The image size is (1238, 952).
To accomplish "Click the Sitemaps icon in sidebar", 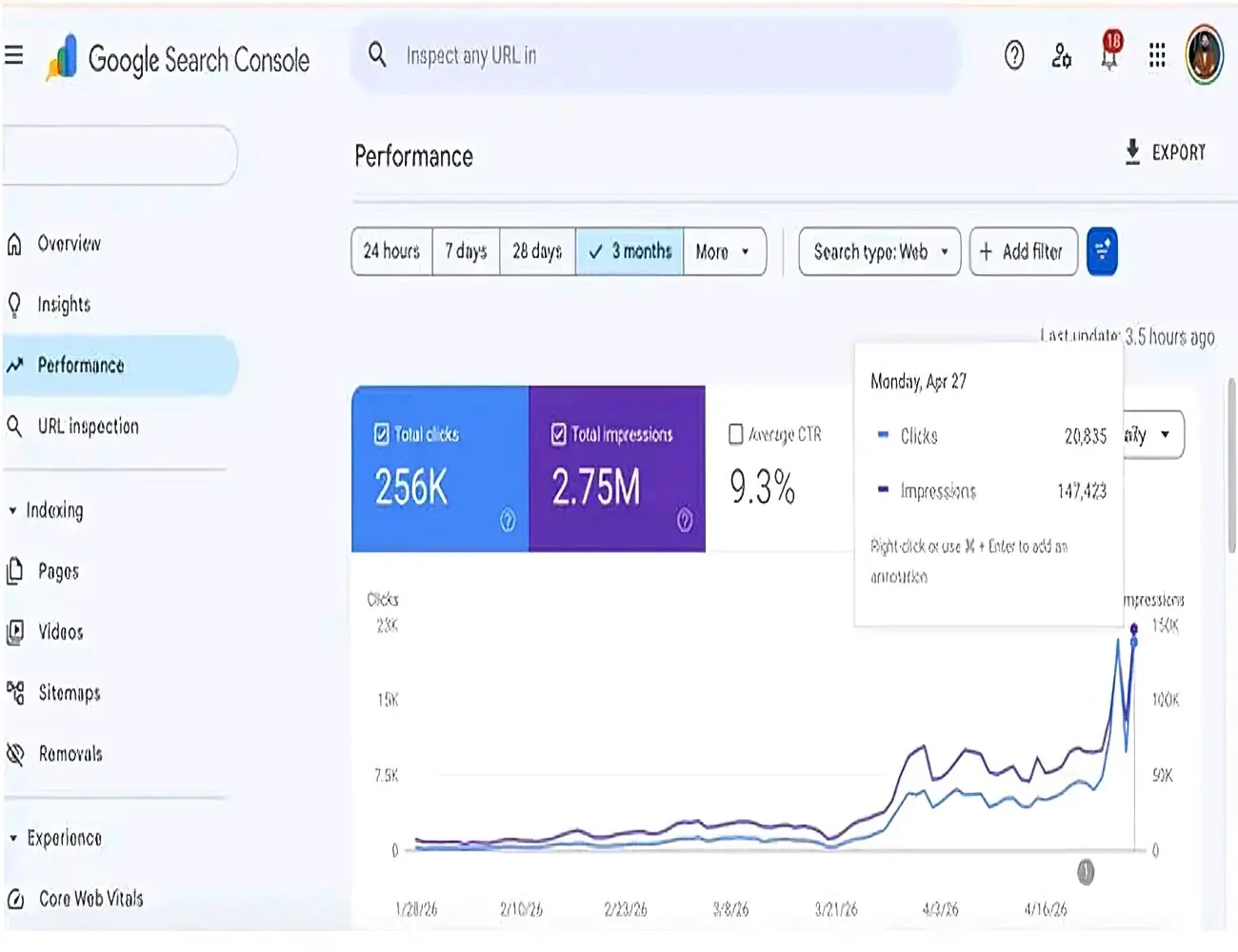I will pyautogui.click(x=14, y=693).
